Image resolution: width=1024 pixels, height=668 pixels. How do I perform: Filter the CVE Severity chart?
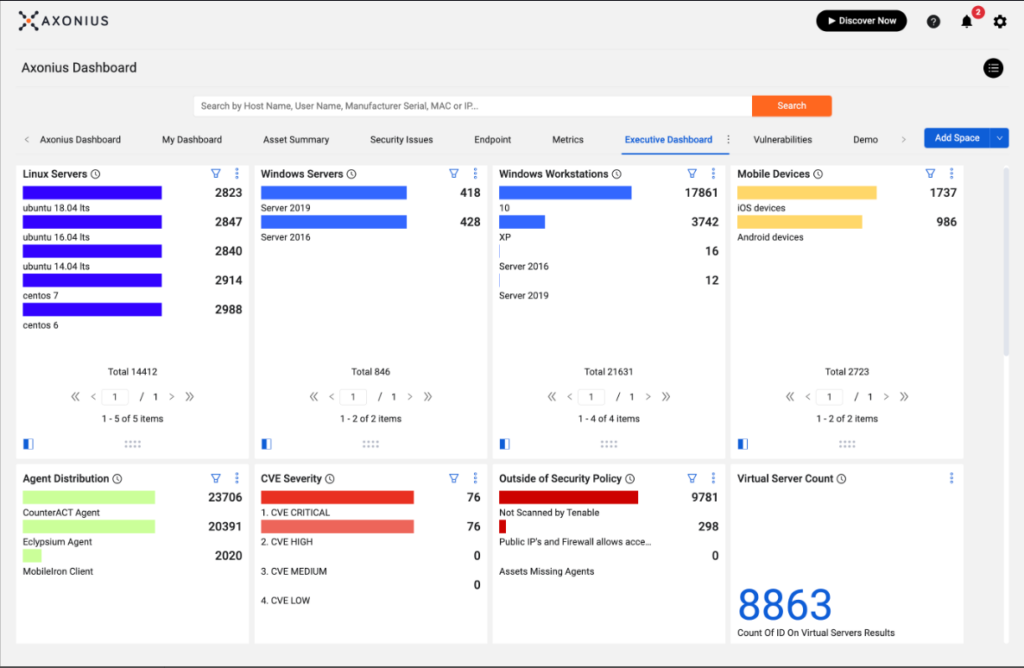[454, 479]
